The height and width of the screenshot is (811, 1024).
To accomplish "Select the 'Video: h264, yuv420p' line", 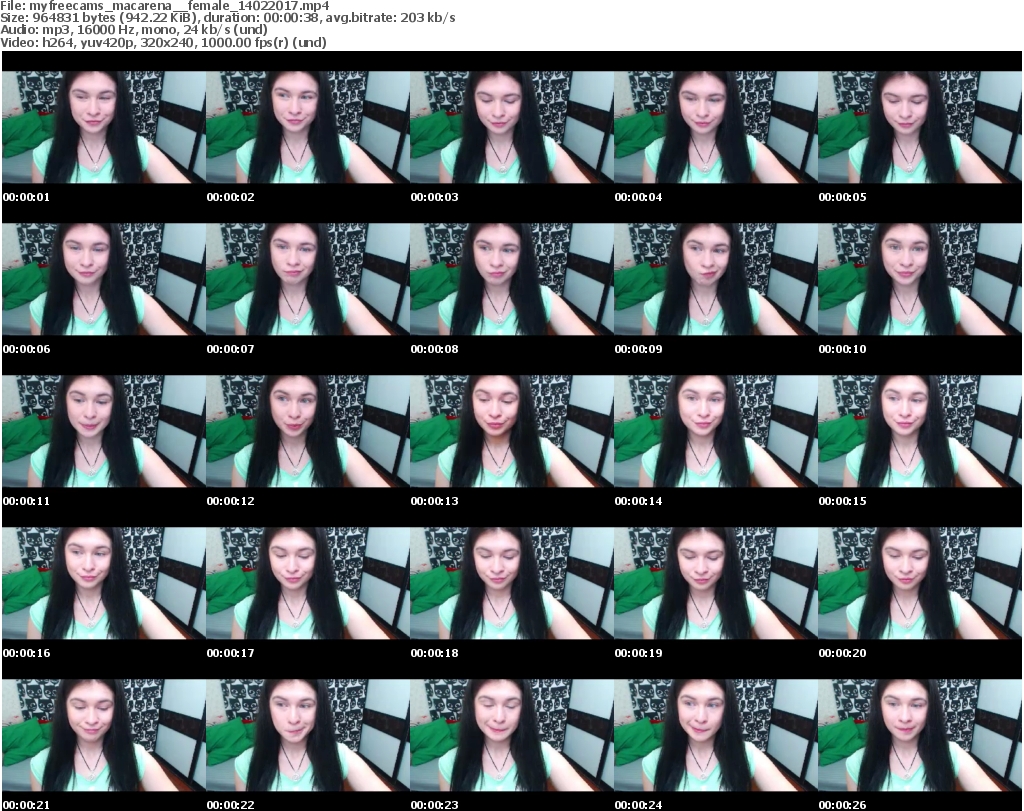I will coord(163,42).
